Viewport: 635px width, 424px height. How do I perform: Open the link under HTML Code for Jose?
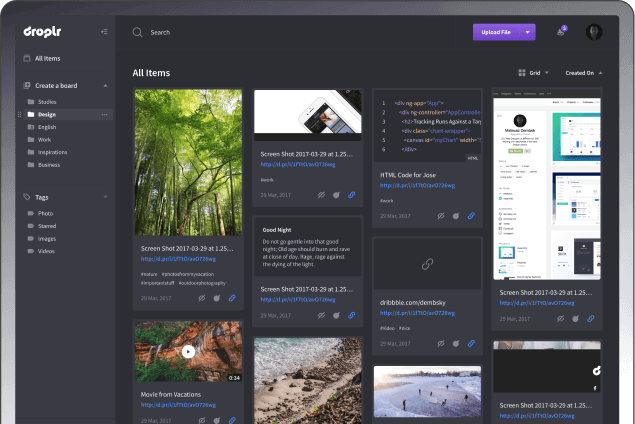[x=417, y=185]
